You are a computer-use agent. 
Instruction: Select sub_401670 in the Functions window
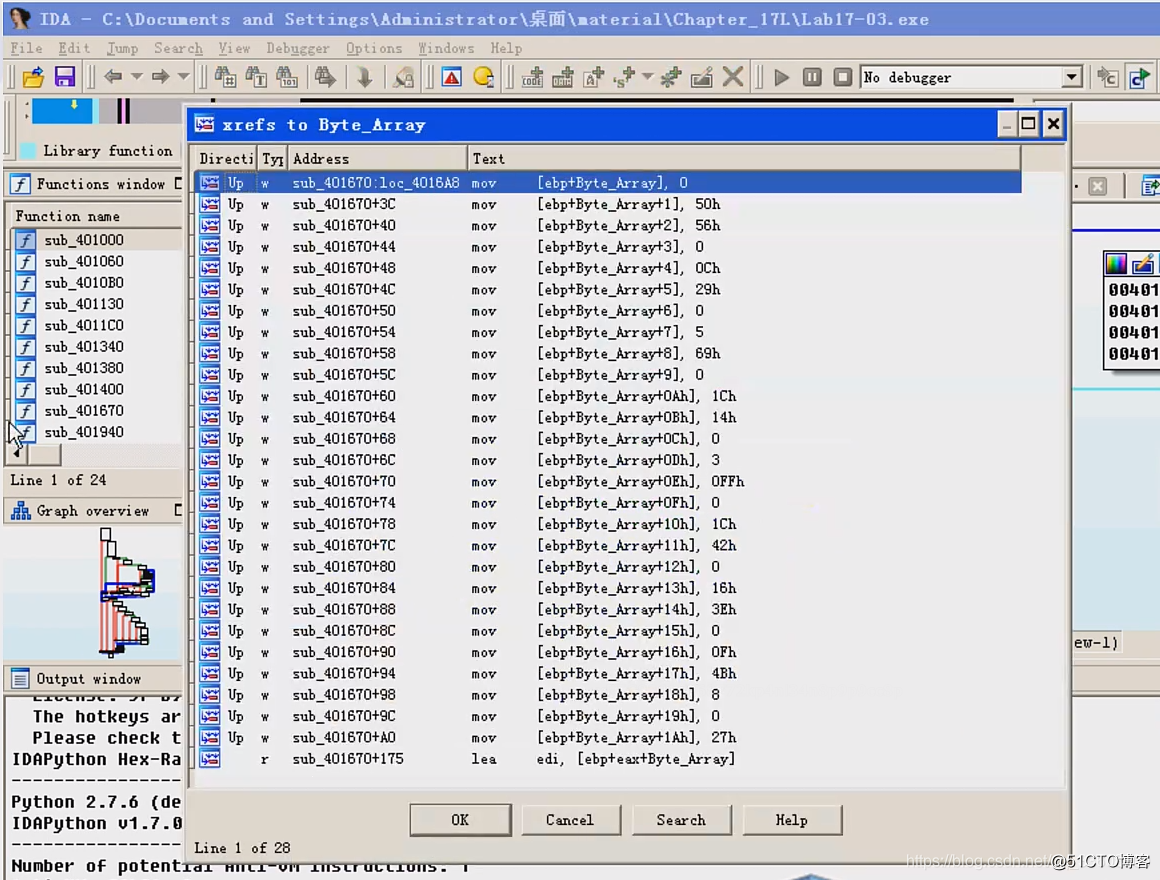click(84, 411)
